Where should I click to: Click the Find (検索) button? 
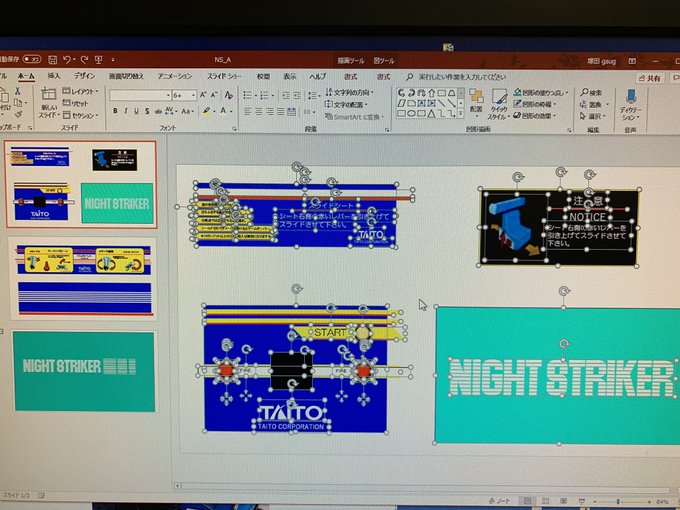[x=592, y=92]
